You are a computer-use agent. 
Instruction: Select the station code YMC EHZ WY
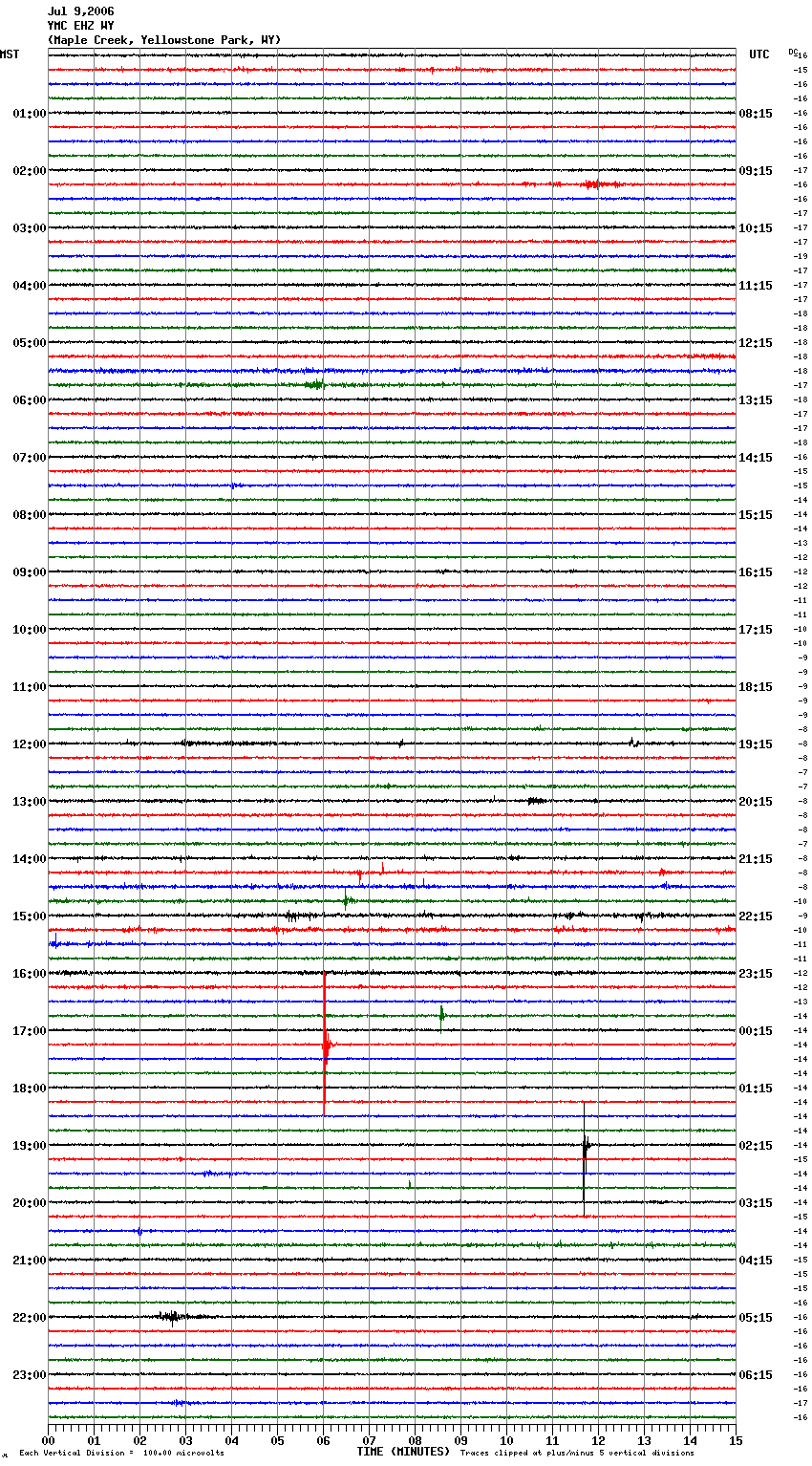point(80,26)
